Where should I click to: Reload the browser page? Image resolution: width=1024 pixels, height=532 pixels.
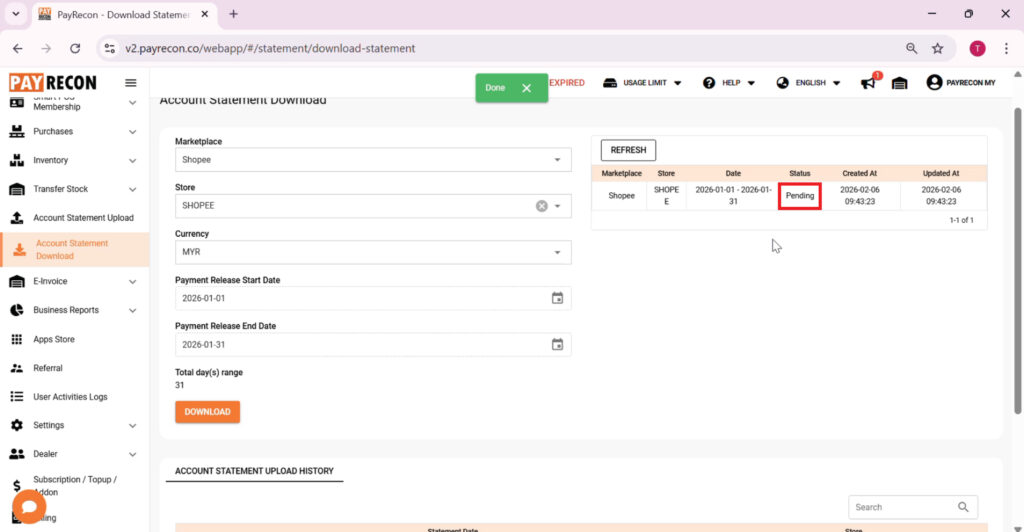point(75,48)
